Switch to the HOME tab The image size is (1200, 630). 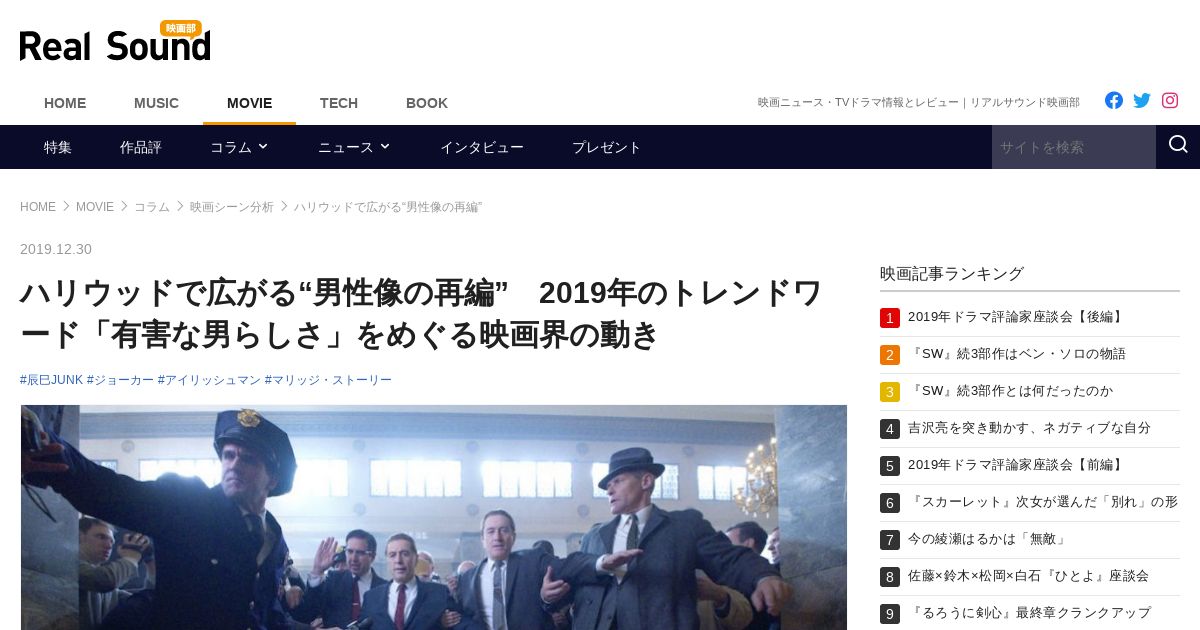(65, 103)
